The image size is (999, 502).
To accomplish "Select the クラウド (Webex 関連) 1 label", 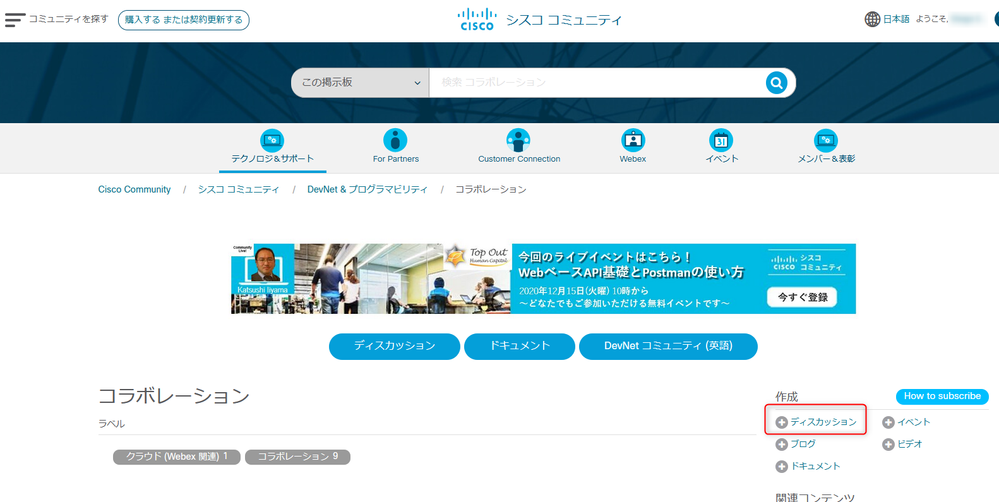I will click(x=176, y=457).
